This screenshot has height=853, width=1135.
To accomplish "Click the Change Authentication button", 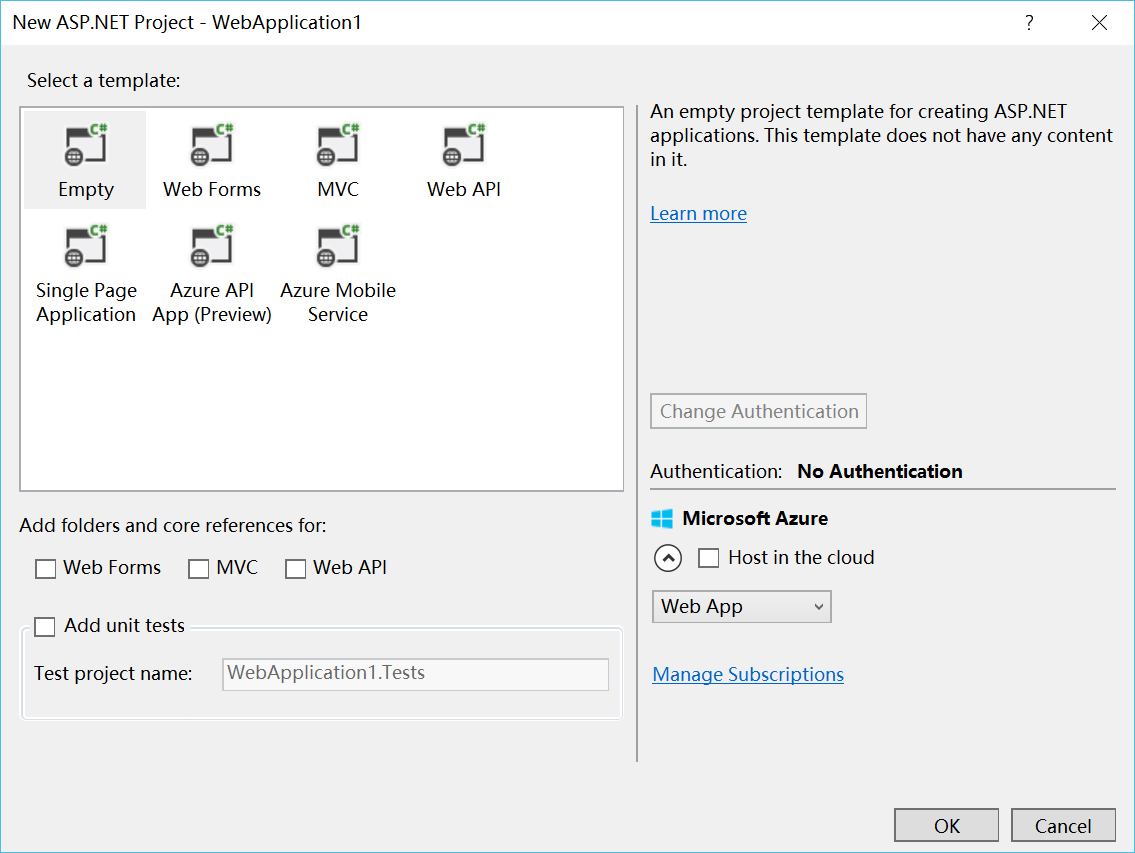I will pos(759,411).
